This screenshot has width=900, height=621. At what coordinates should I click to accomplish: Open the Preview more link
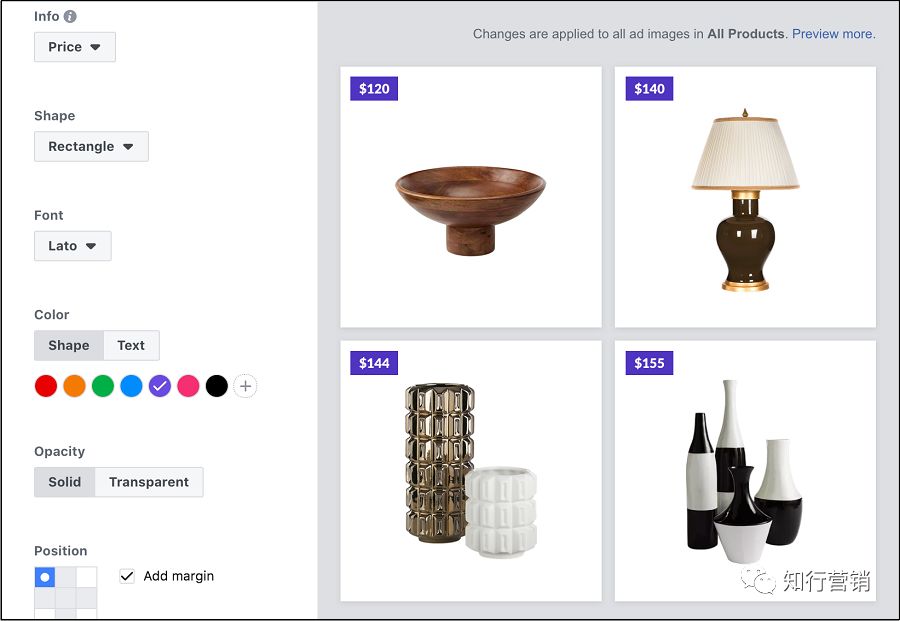833,34
